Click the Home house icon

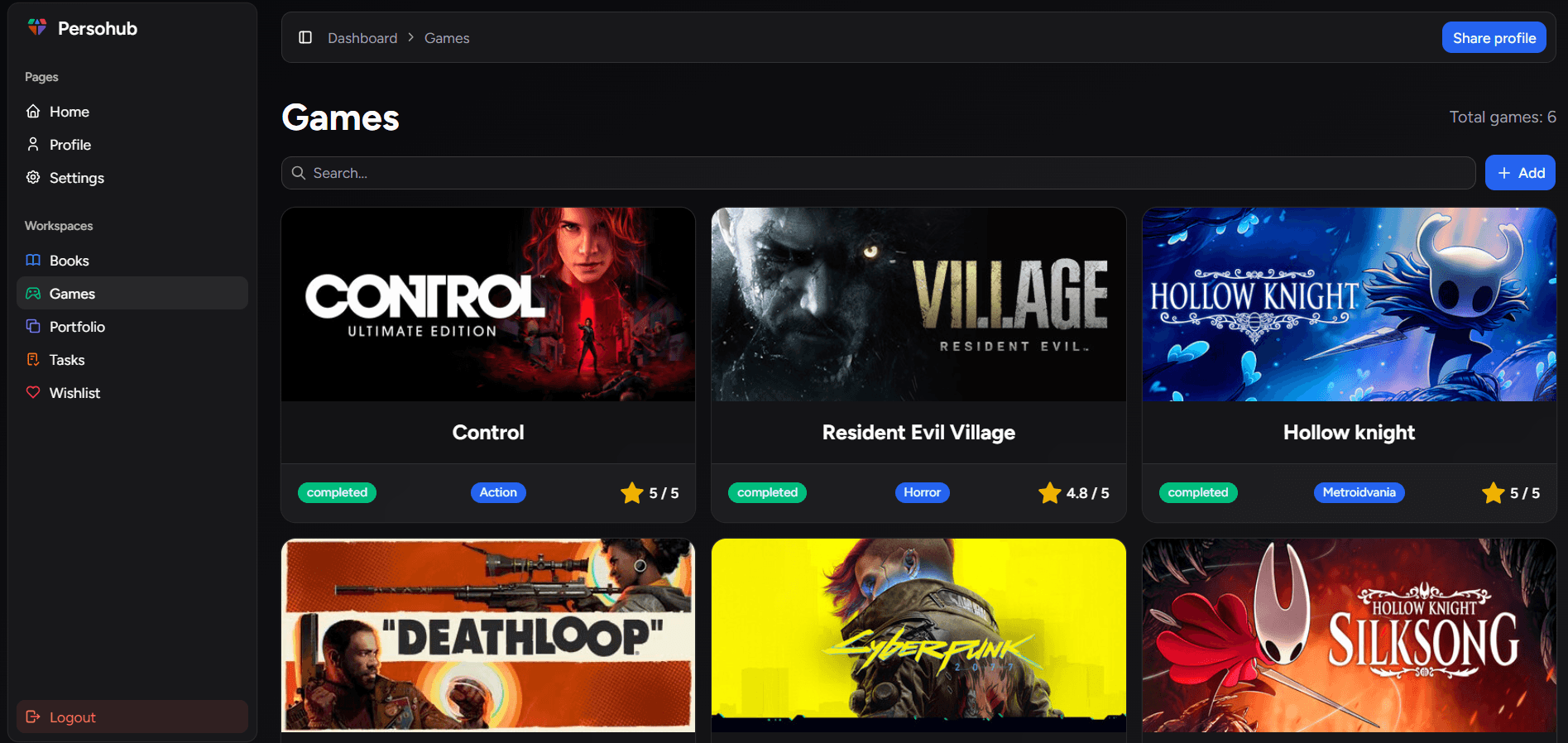point(33,111)
